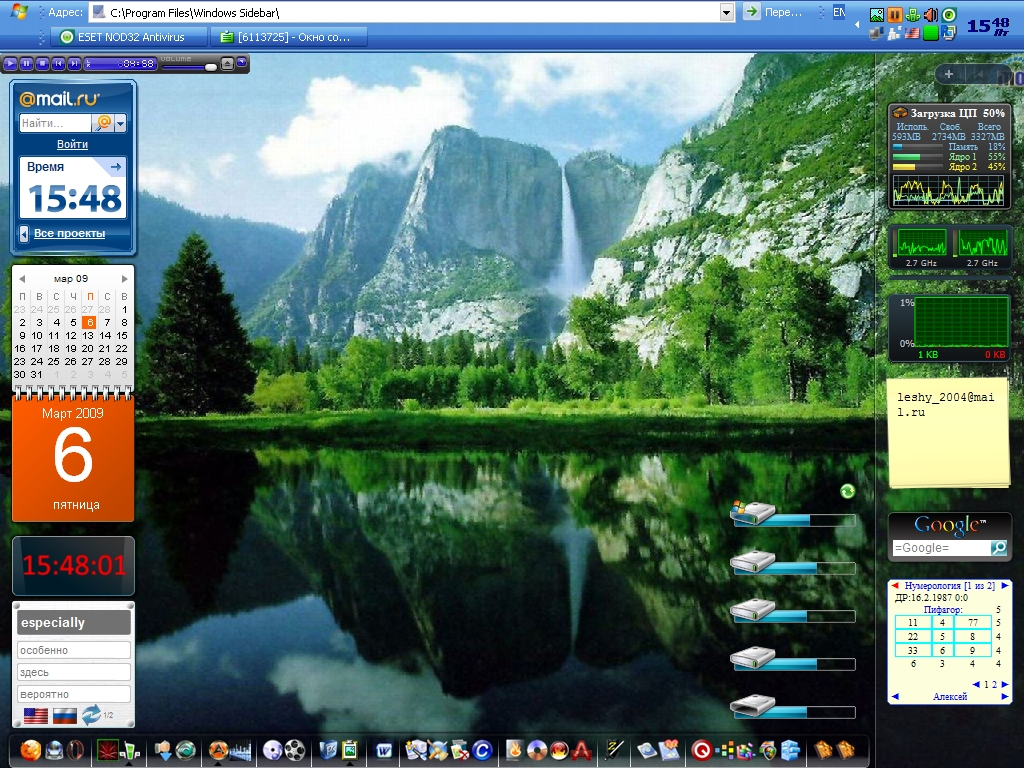Switch to ESET NOD32 Antivirus taskbar item

129,37
